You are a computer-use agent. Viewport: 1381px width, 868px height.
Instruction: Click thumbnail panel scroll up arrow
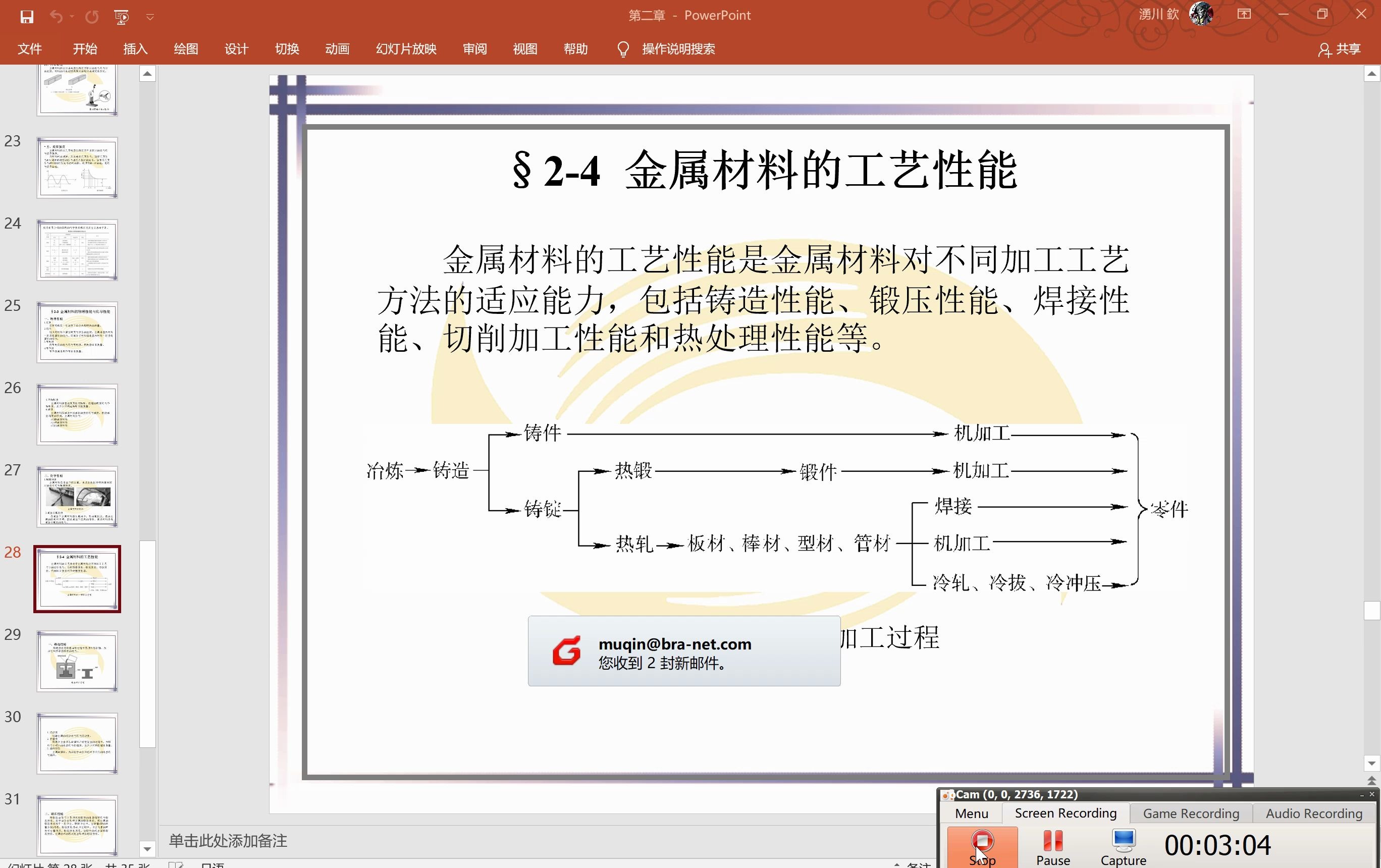click(x=147, y=73)
